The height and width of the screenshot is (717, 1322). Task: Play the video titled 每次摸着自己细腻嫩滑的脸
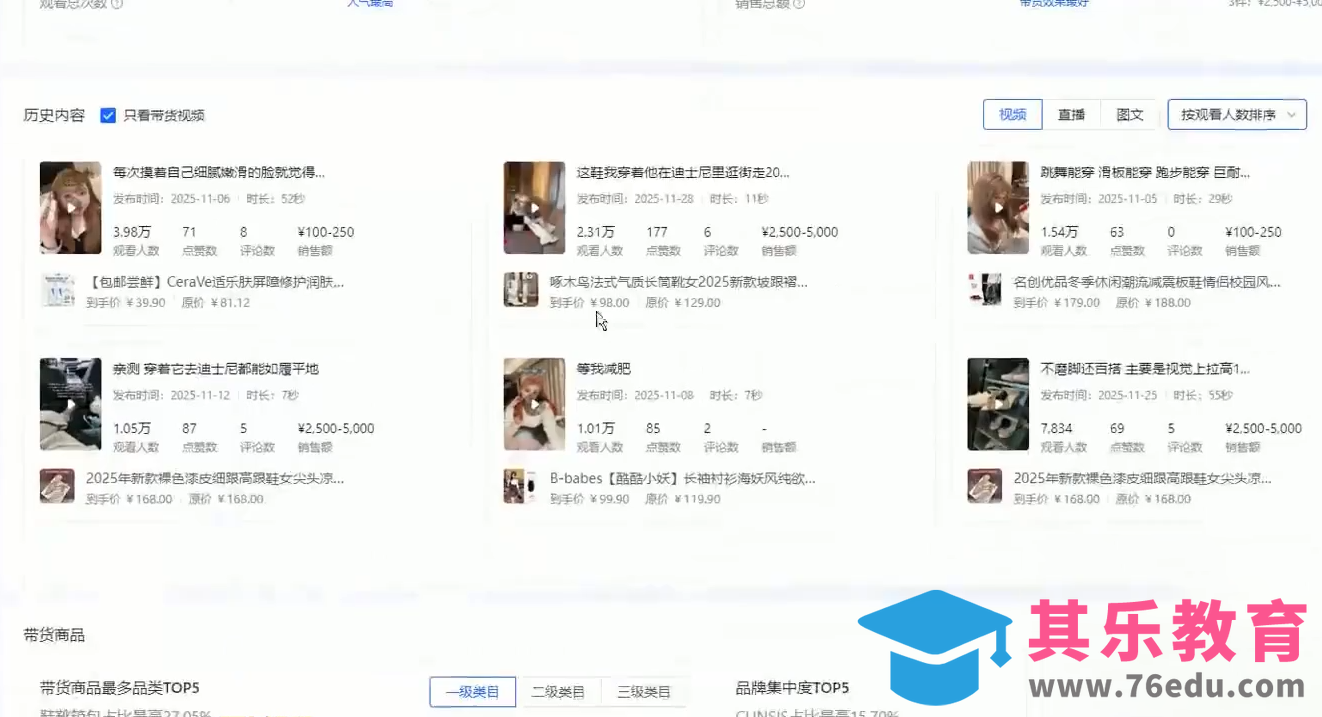point(70,207)
